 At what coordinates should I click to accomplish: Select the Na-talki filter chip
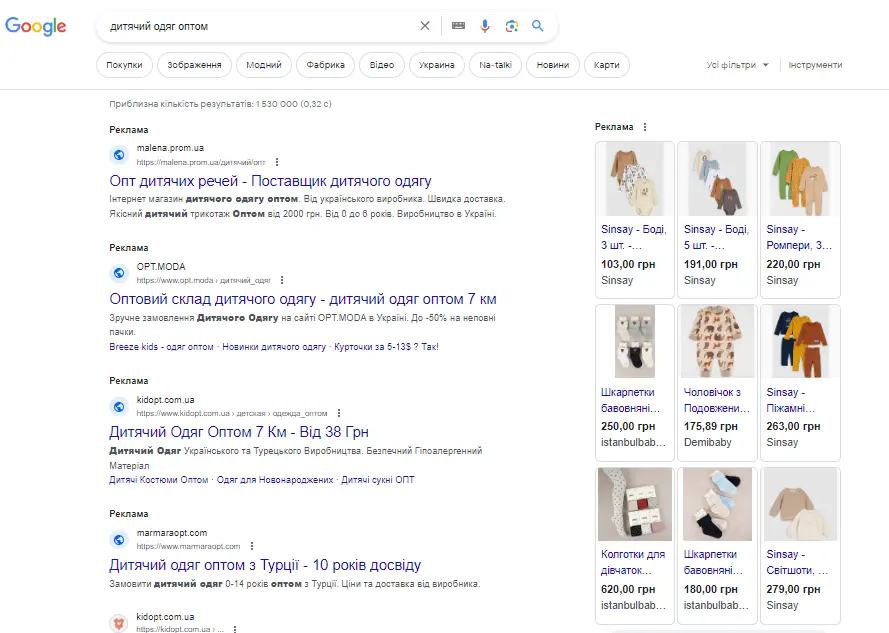tap(496, 65)
